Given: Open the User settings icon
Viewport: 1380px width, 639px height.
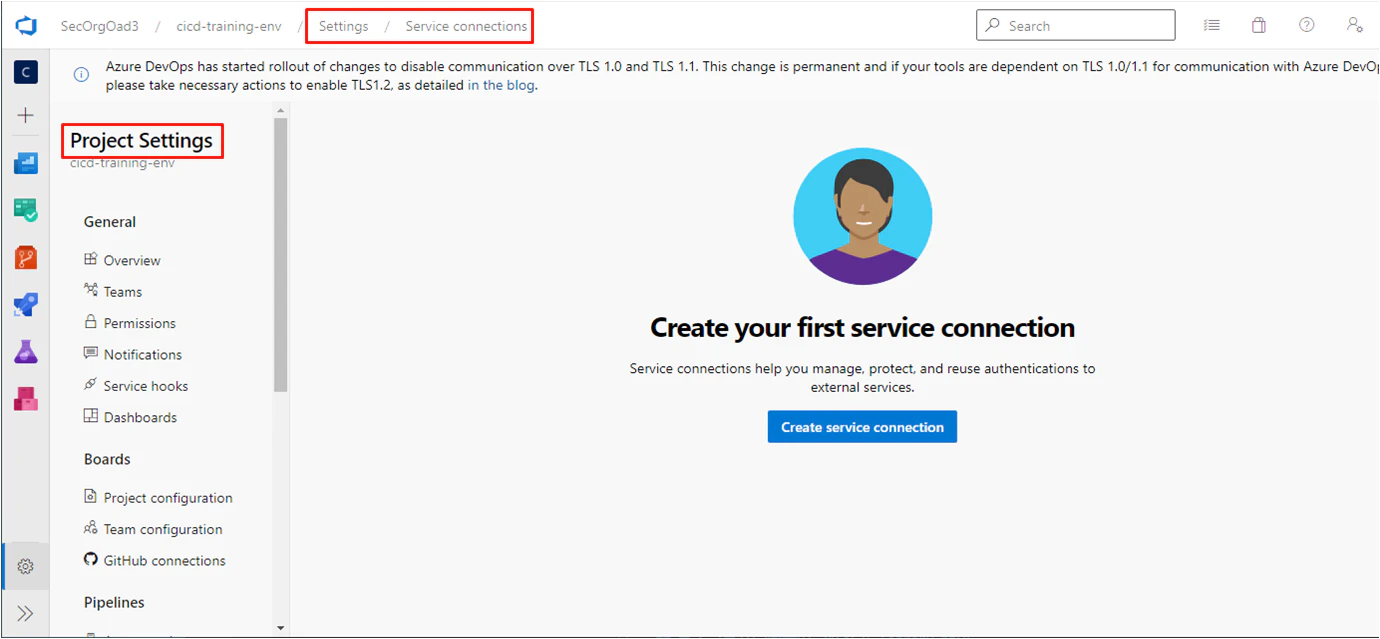Looking at the screenshot, I should (1354, 26).
